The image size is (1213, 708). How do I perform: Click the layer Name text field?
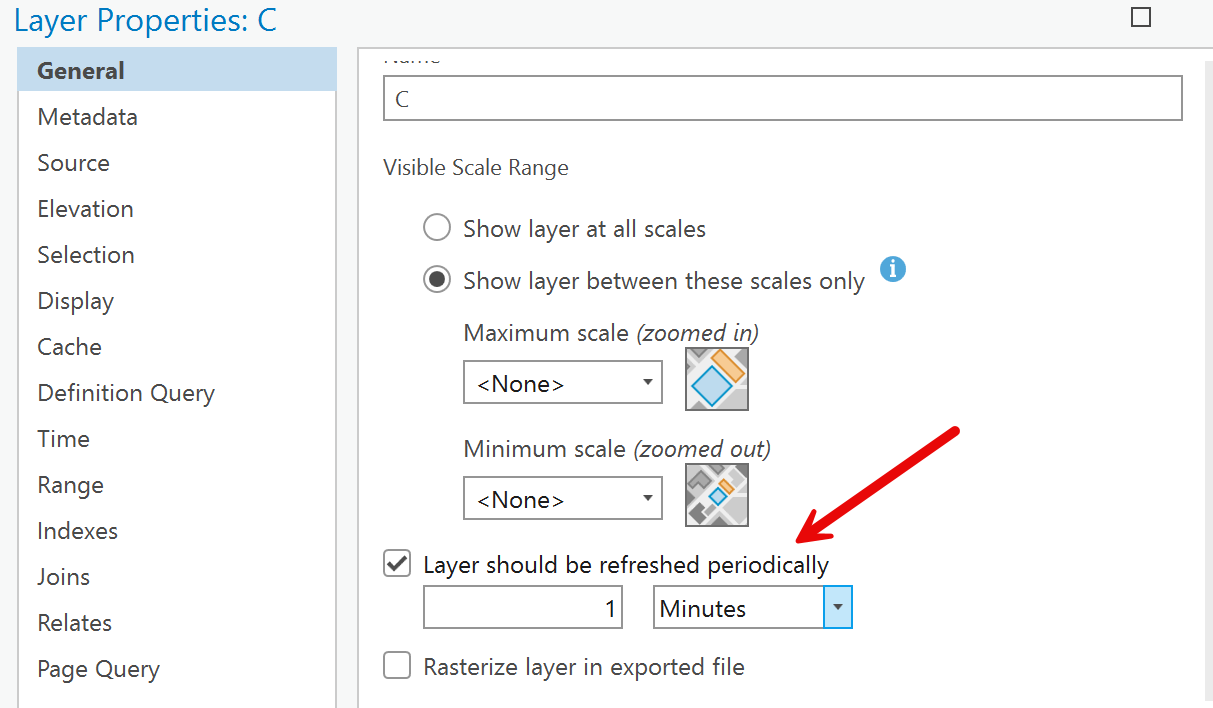pos(782,100)
